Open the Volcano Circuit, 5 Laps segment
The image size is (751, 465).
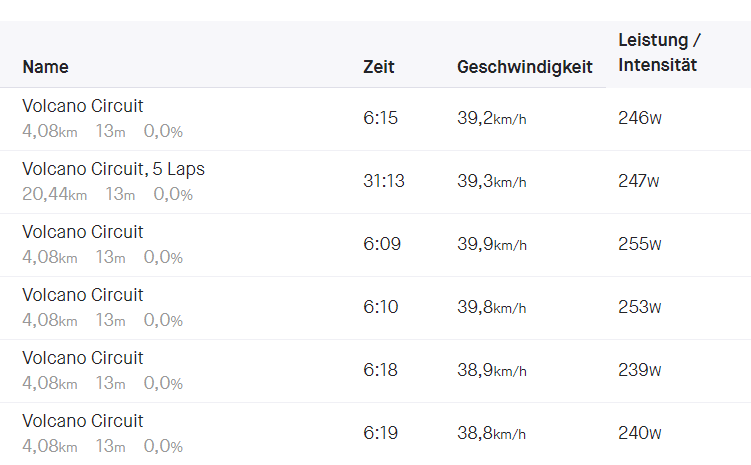coord(113,169)
